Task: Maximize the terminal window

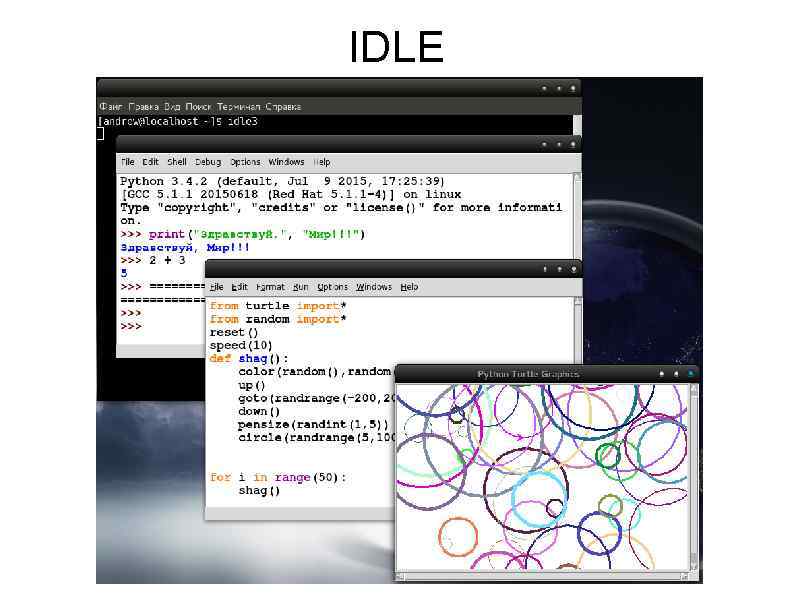Action: [559, 88]
